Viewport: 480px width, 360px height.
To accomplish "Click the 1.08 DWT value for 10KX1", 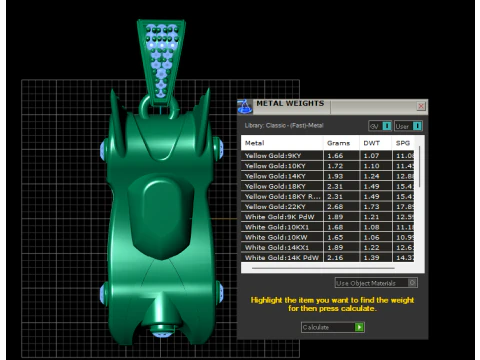I will [x=371, y=227].
